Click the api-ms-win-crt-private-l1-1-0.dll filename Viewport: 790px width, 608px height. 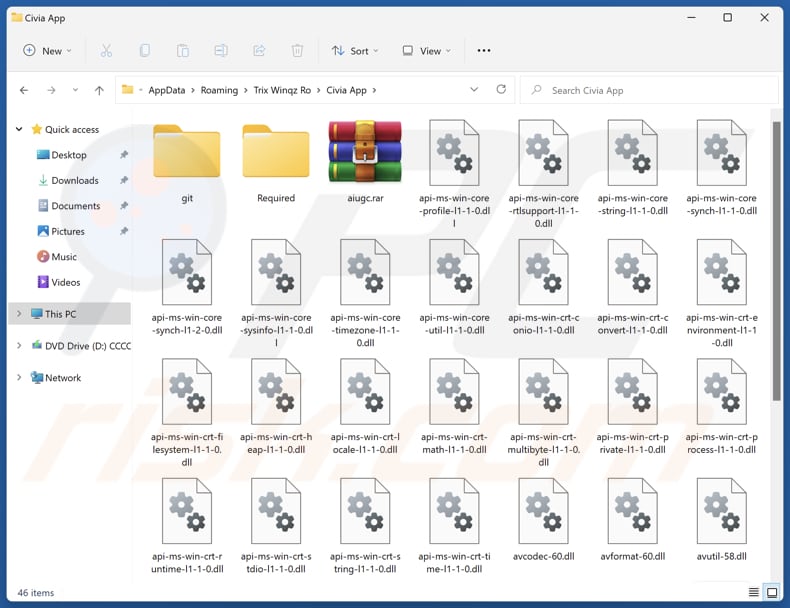tap(632, 443)
